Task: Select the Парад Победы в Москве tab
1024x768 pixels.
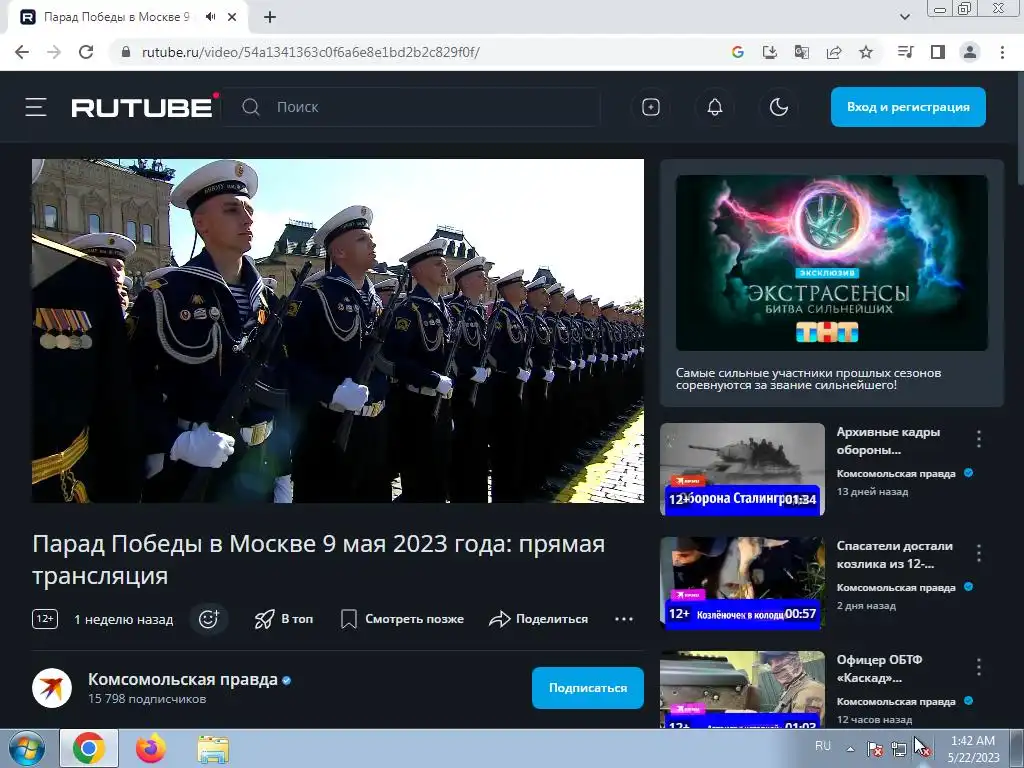Action: pyautogui.click(x=116, y=17)
